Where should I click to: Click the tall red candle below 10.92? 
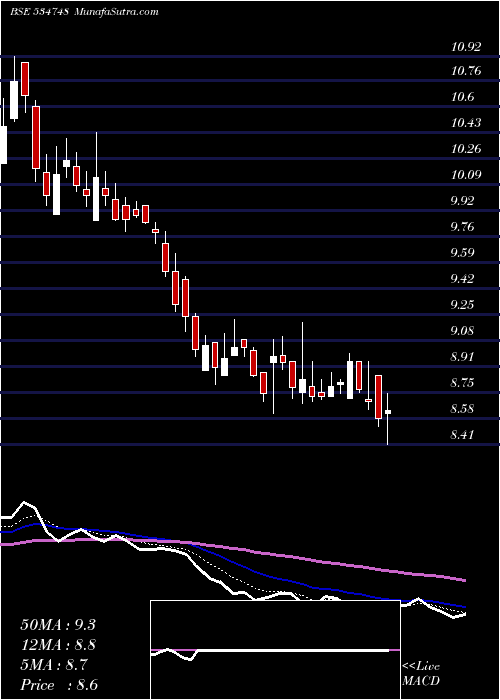25,79
